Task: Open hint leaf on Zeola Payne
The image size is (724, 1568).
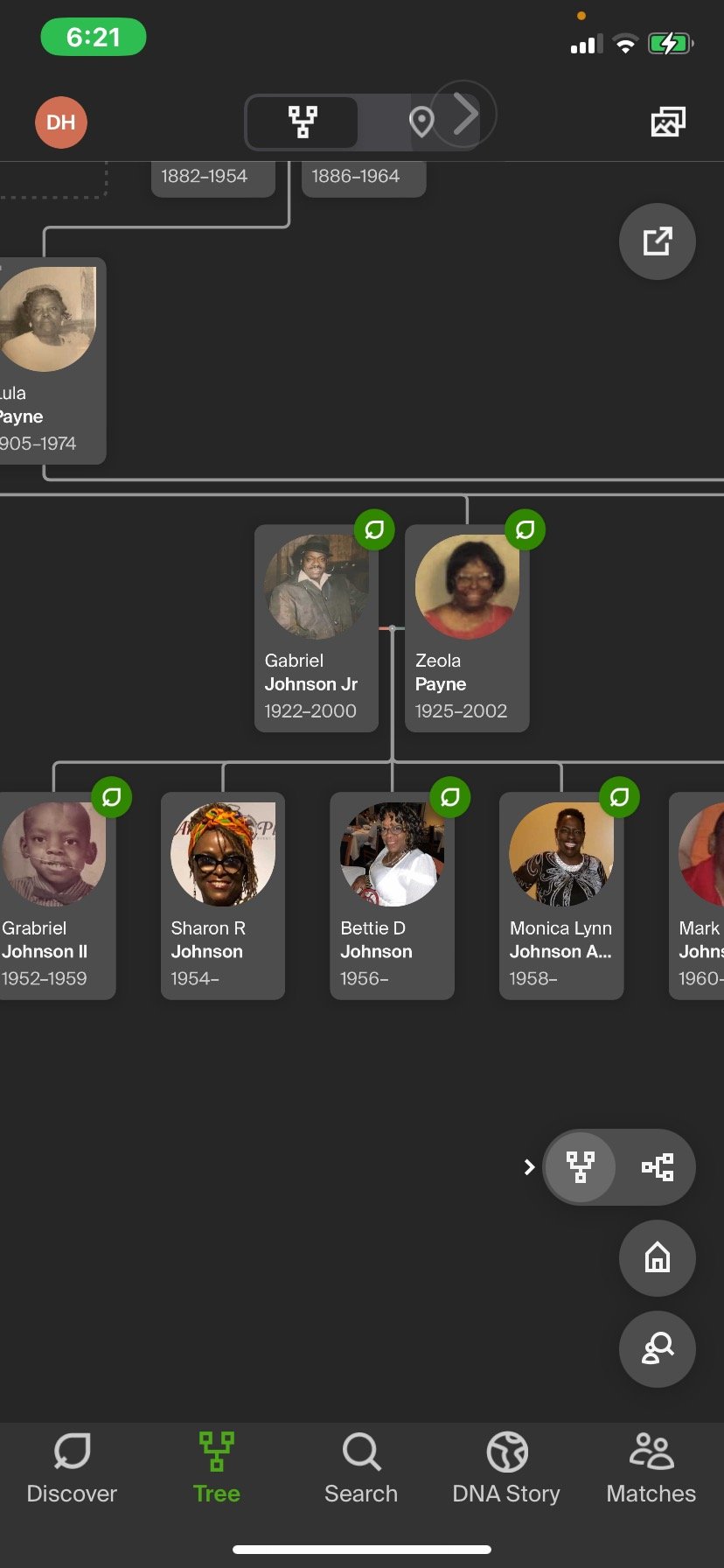Action: [x=525, y=529]
